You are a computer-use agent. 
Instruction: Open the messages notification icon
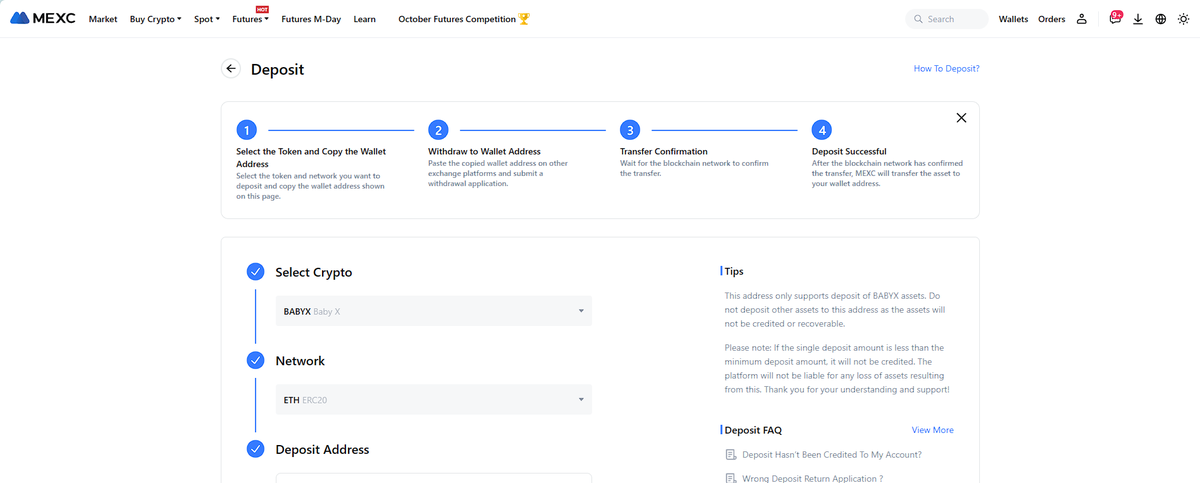[1115, 18]
